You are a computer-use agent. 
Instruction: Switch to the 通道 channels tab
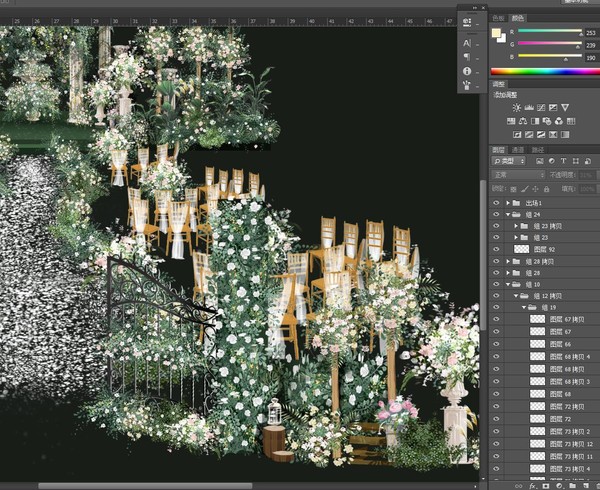click(x=518, y=150)
